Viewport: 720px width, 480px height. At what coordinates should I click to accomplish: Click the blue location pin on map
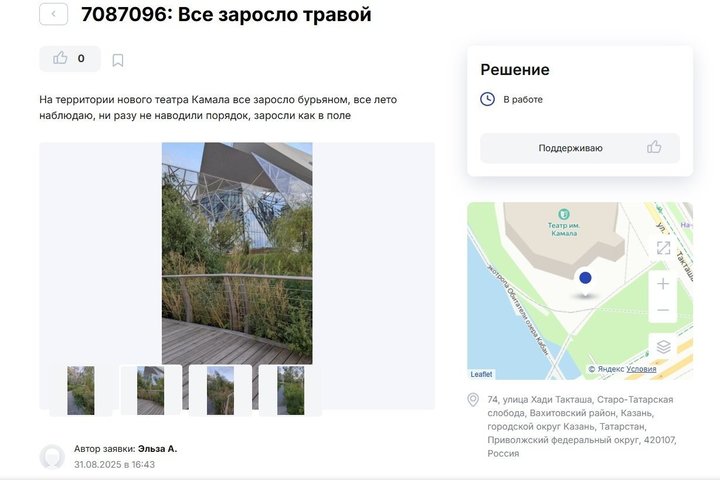(585, 278)
